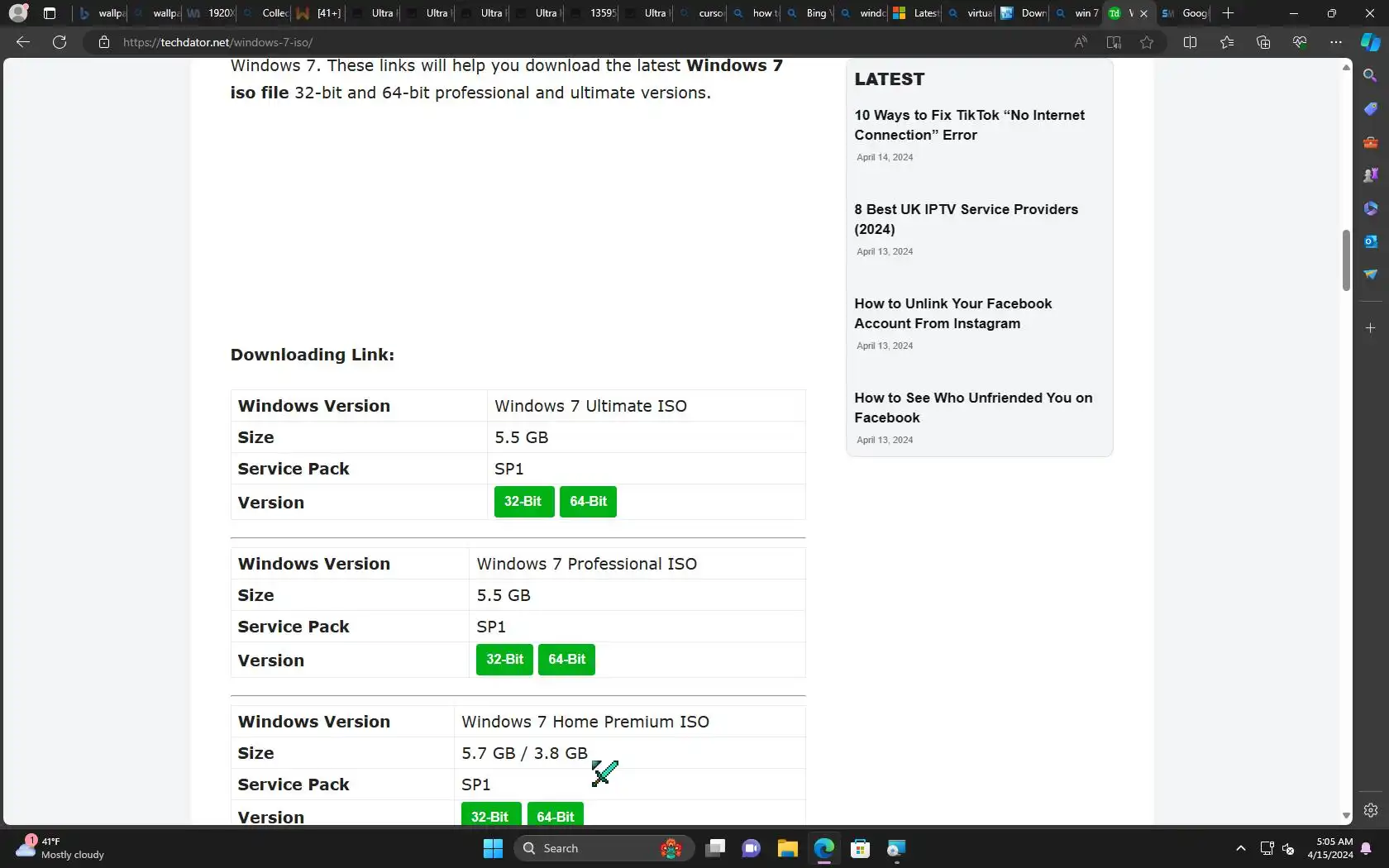The width and height of the screenshot is (1389, 868).
Task: Click the address bar URL
Action: [x=218, y=42]
